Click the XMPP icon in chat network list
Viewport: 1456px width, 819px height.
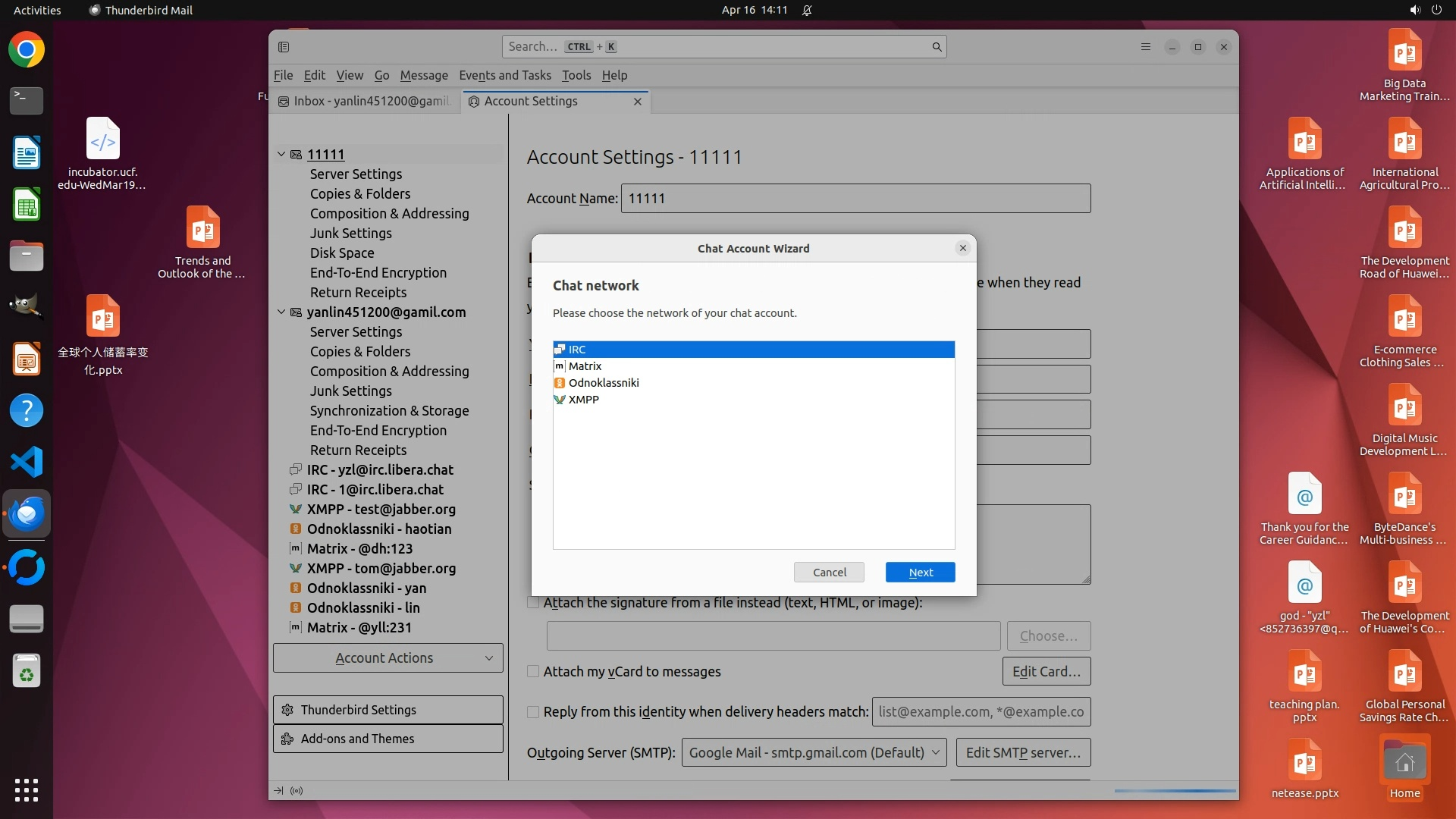point(560,400)
